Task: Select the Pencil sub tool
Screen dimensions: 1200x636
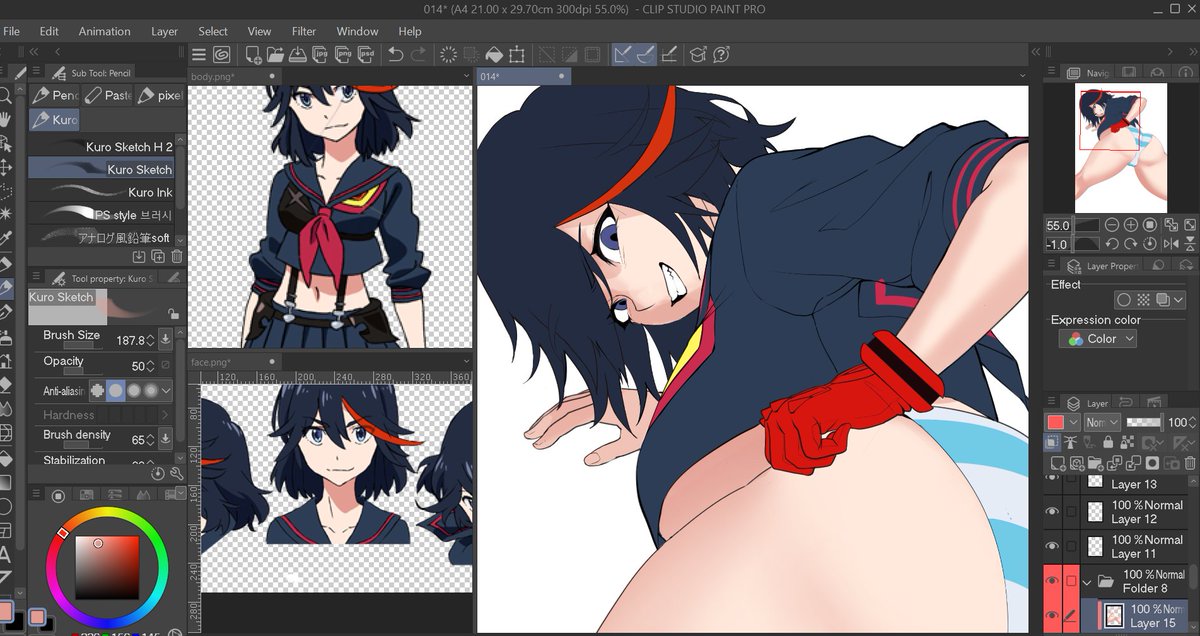Action: coord(54,95)
